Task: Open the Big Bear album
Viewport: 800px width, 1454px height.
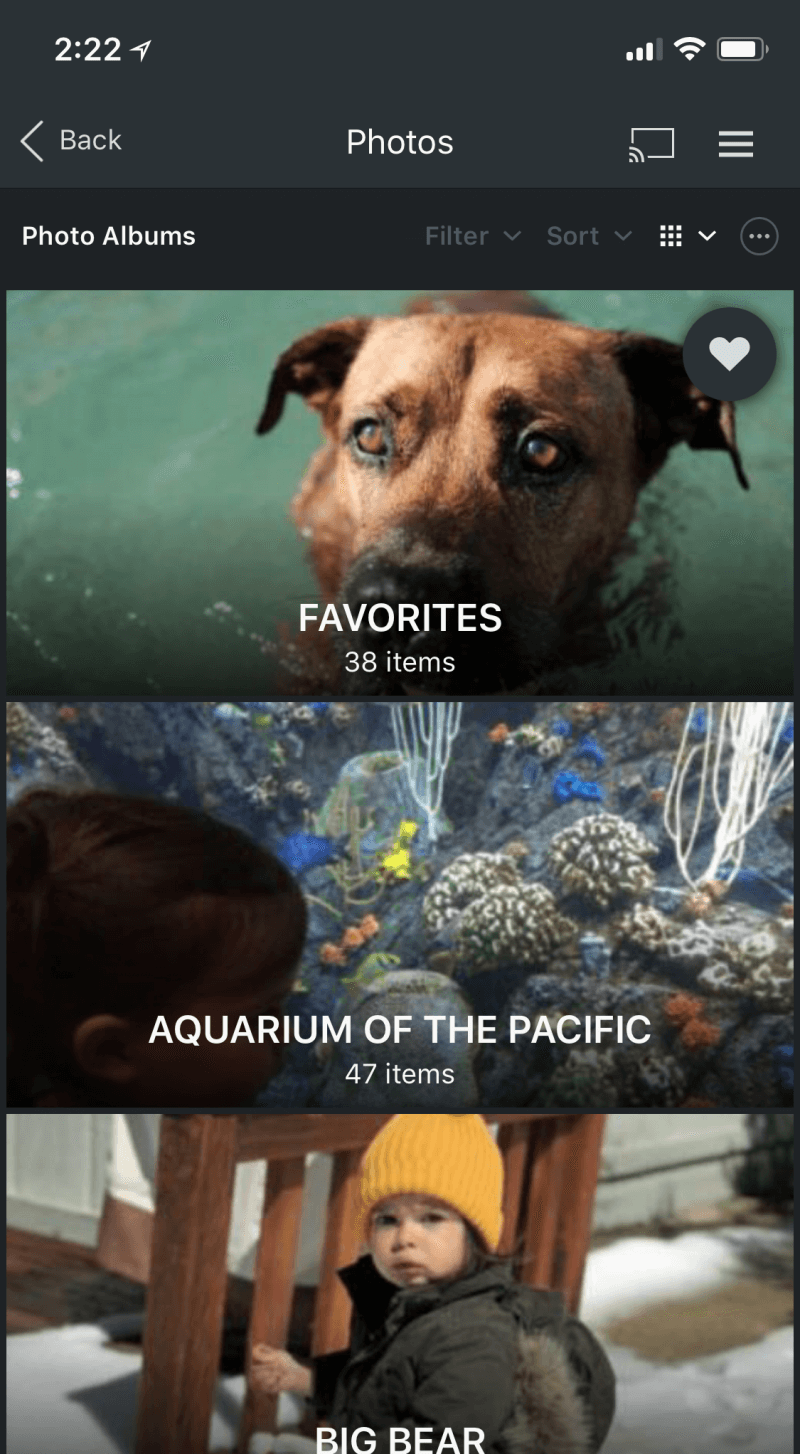Action: (x=400, y=1284)
